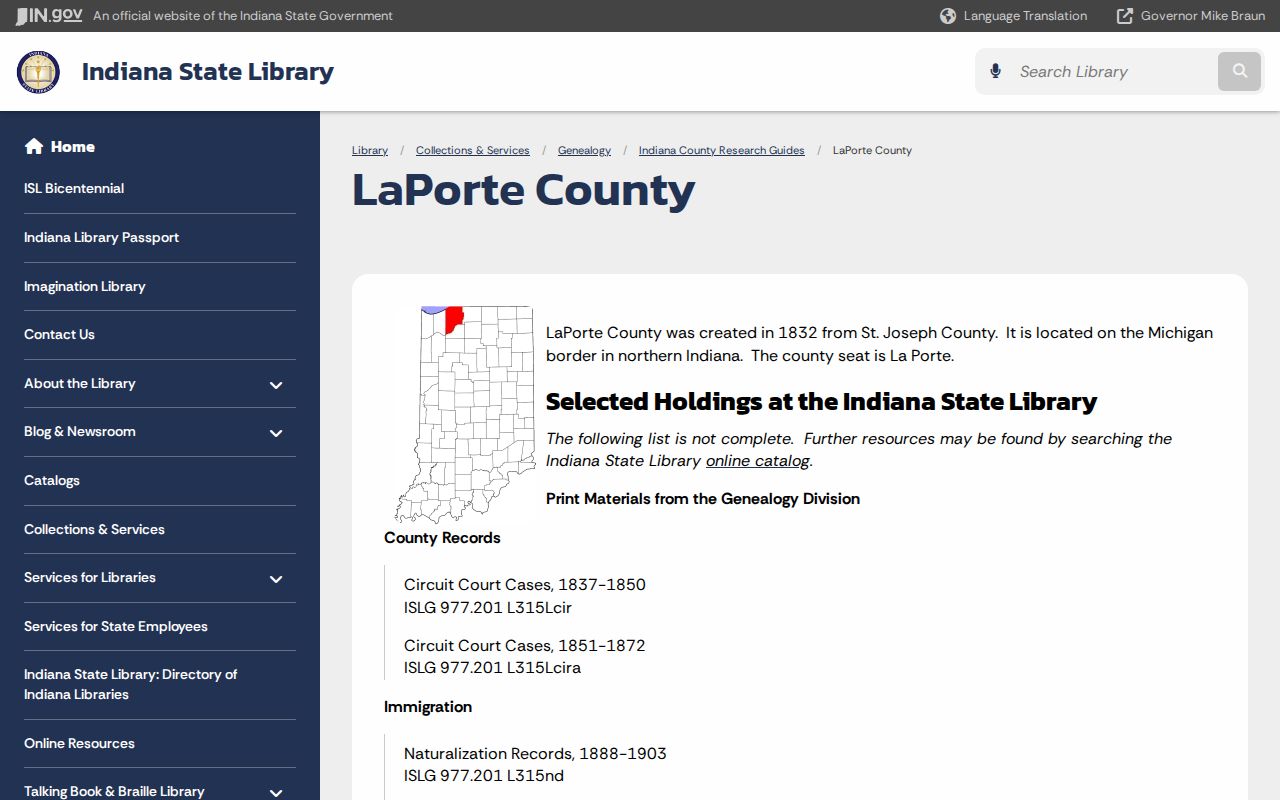This screenshot has width=1280, height=800.
Task: Click the magnifier search button
Action: (1240, 71)
